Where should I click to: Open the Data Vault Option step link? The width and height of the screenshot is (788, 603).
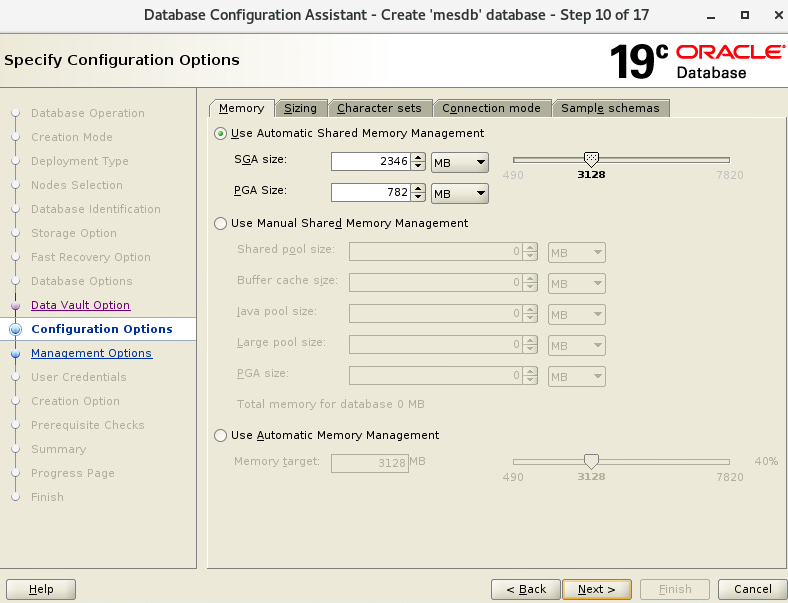pyautogui.click(x=80, y=305)
